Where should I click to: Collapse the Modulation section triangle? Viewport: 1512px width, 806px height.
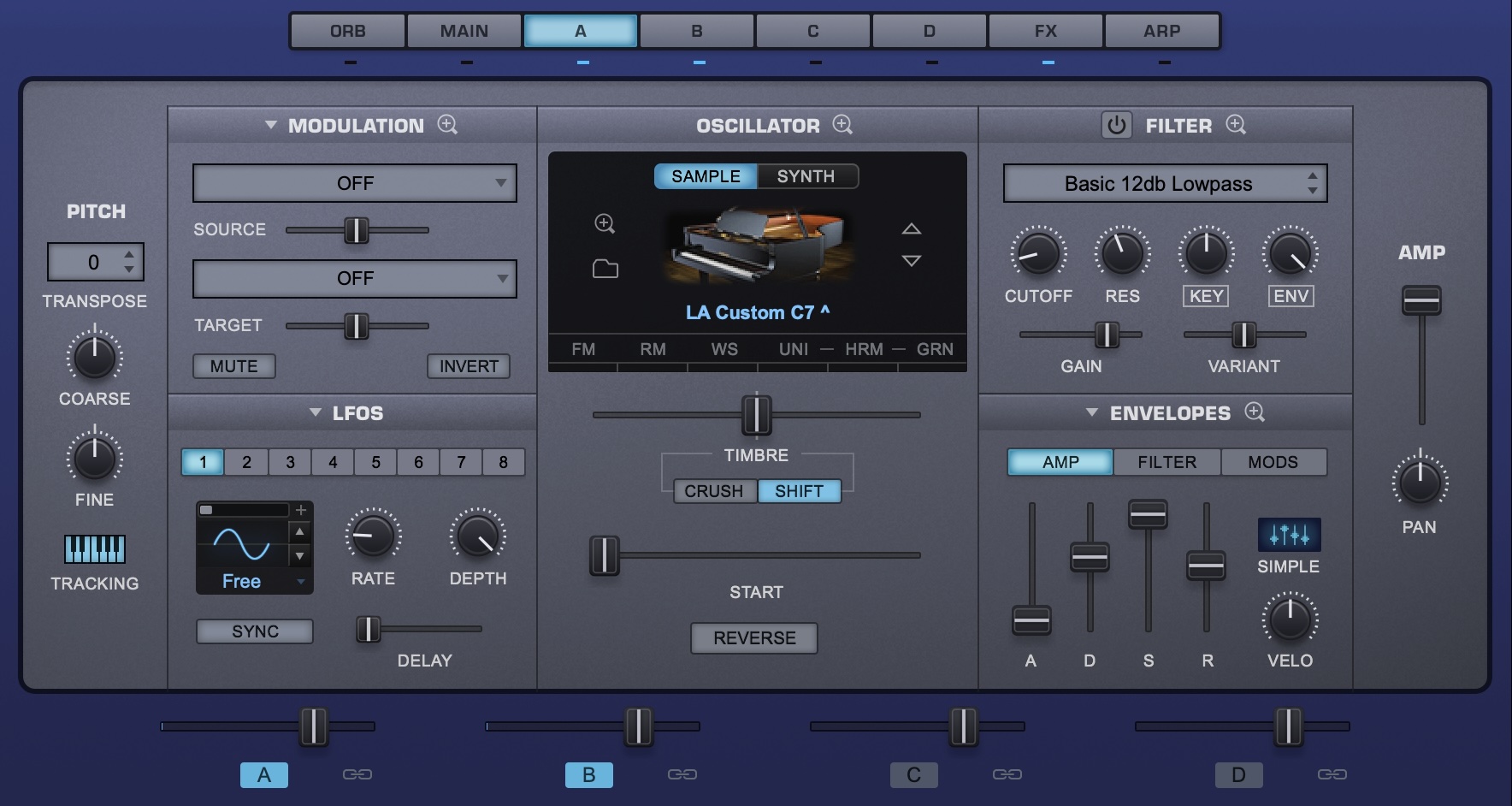click(x=271, y=125)
